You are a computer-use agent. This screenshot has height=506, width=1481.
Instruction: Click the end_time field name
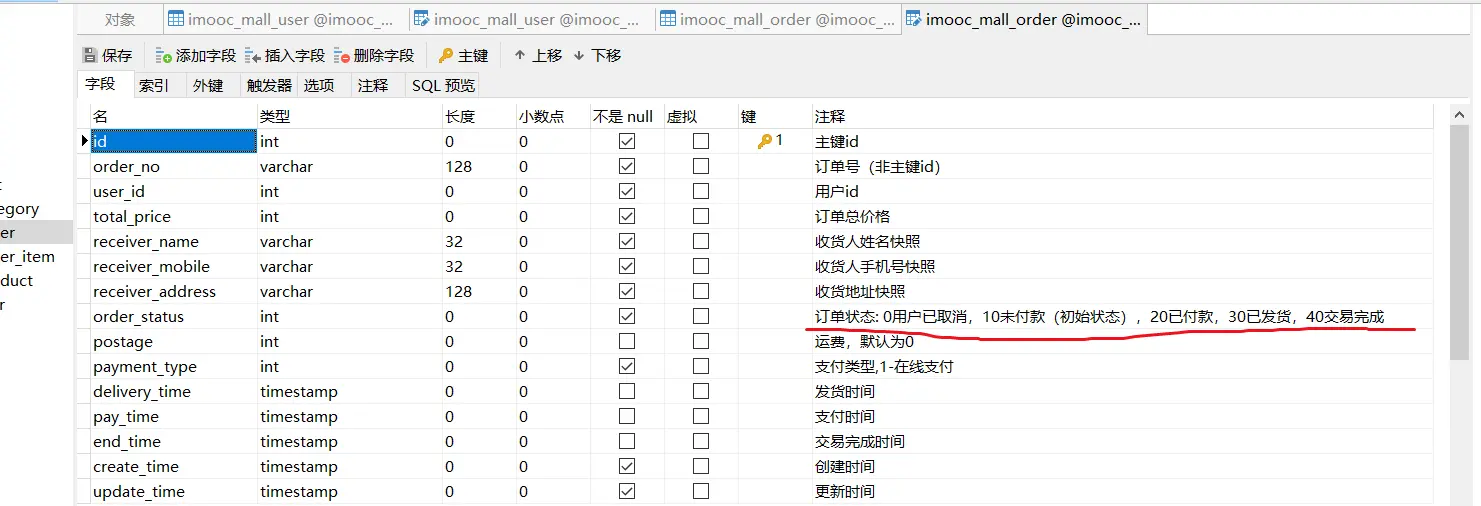pyautogui.click(x=127, y=442)
